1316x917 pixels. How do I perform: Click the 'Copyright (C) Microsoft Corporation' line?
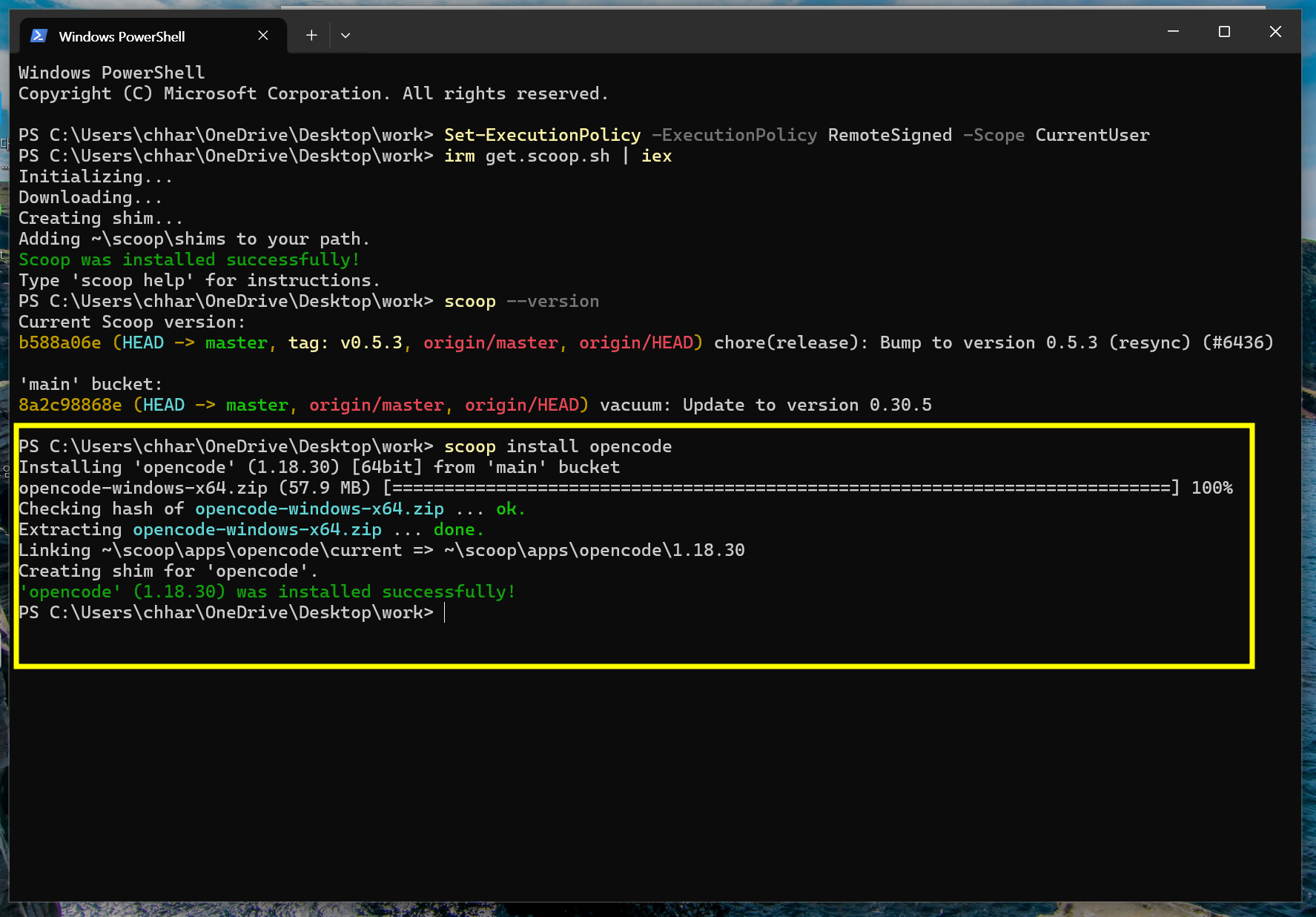(x=314, y=93)
